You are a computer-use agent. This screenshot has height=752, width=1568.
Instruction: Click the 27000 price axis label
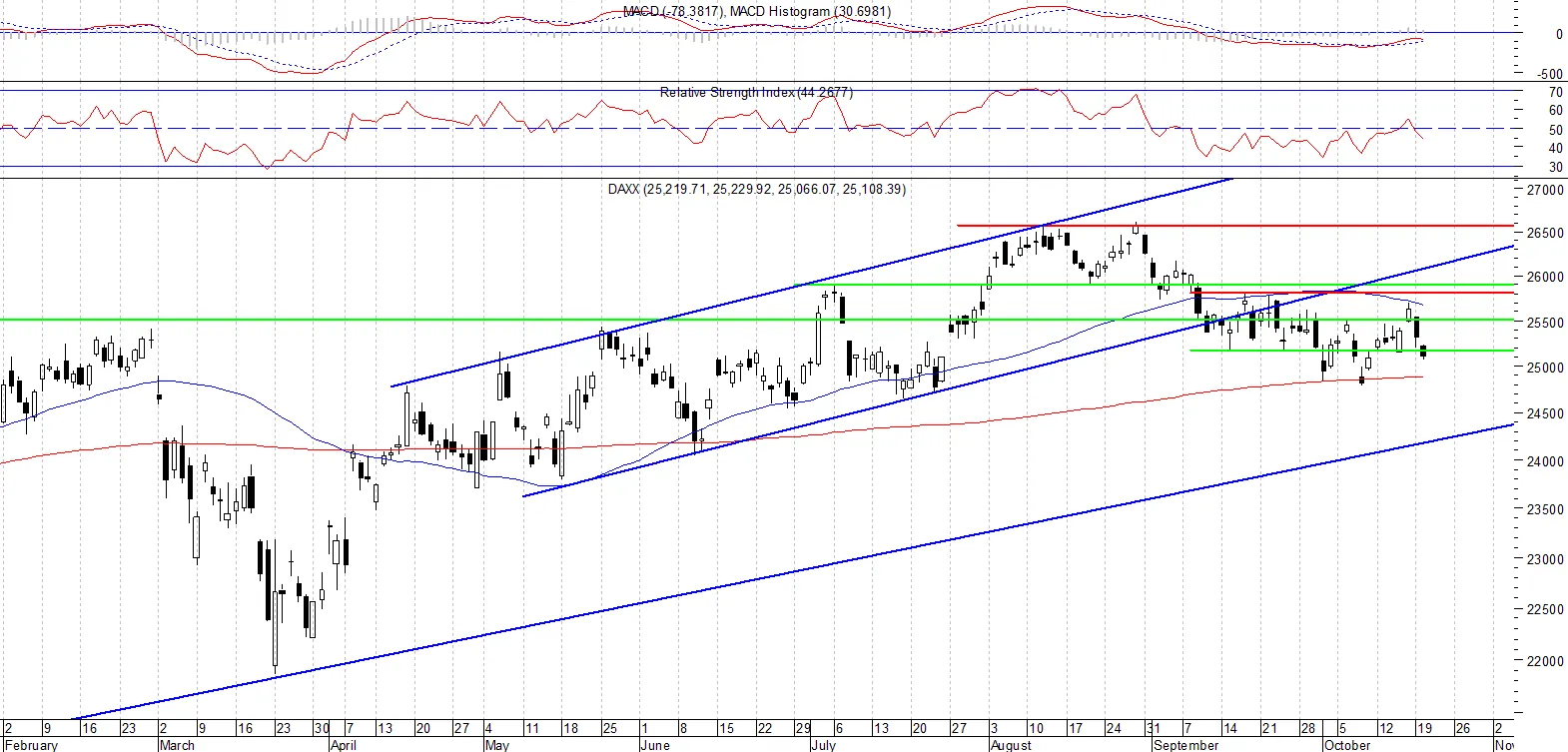[x=1546, y=190]
